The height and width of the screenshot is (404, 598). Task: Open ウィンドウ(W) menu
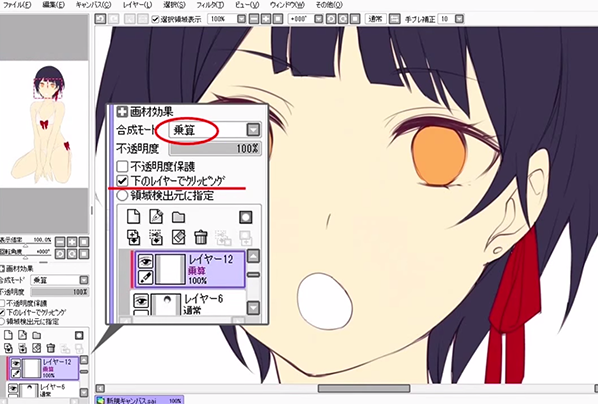coord(287,5)
